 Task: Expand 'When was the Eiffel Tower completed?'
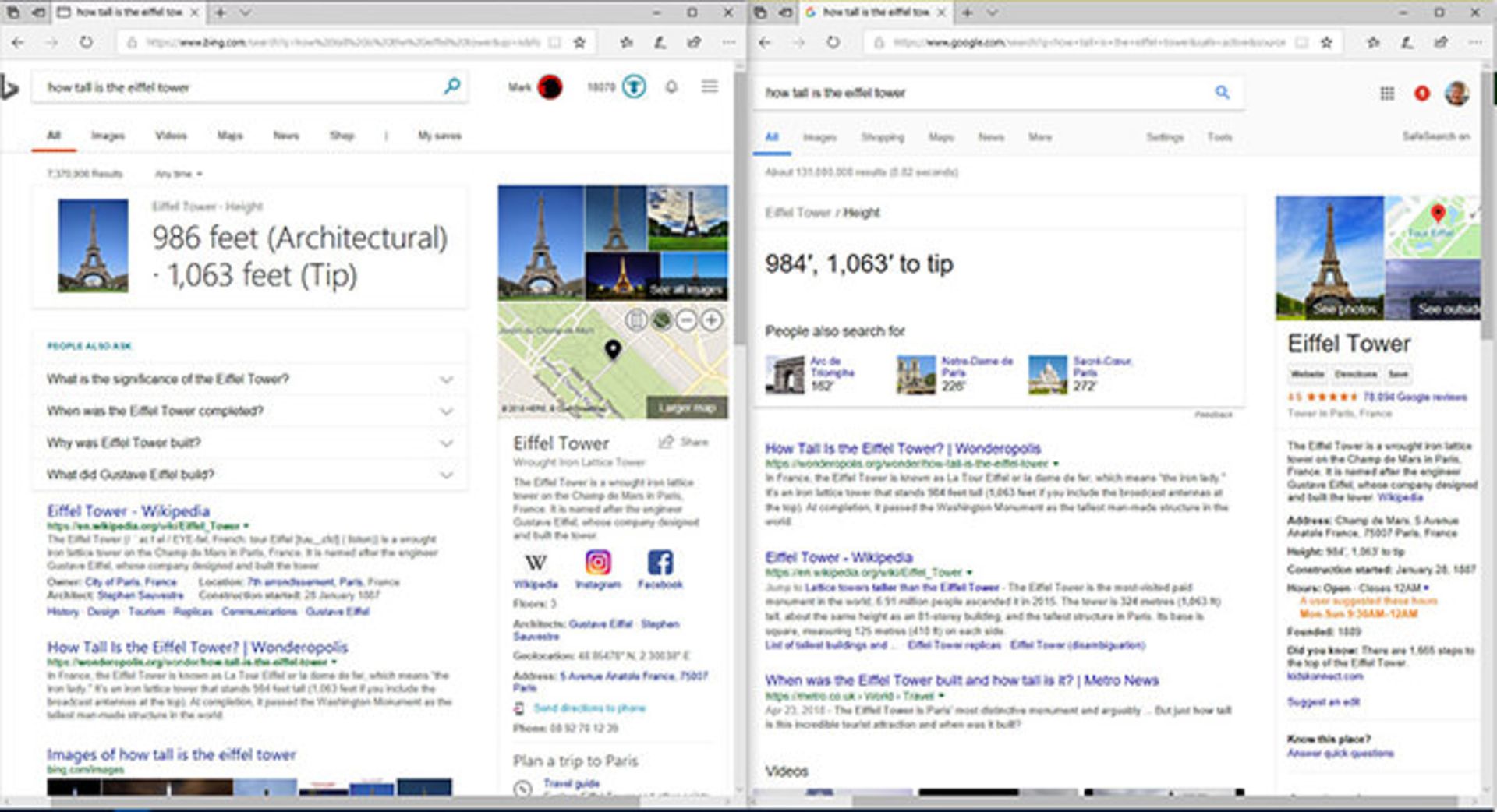(446, 411)
